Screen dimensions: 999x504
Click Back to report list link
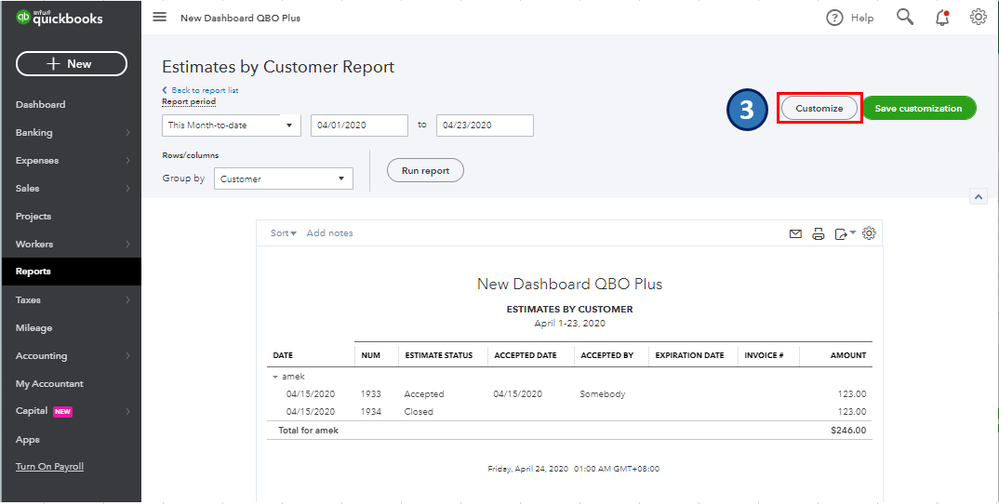(x=204, y=90)
